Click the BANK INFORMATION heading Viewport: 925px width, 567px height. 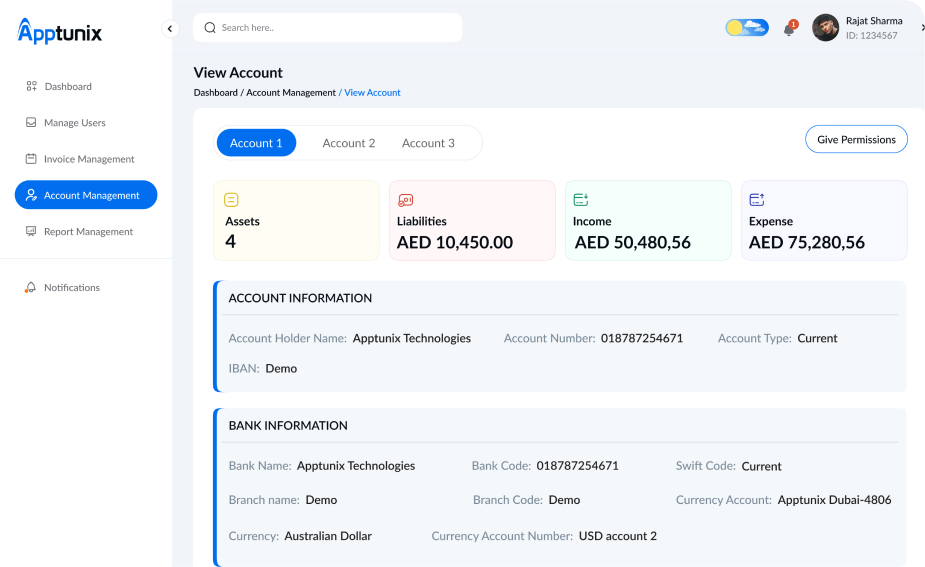(x=288, y=426)
